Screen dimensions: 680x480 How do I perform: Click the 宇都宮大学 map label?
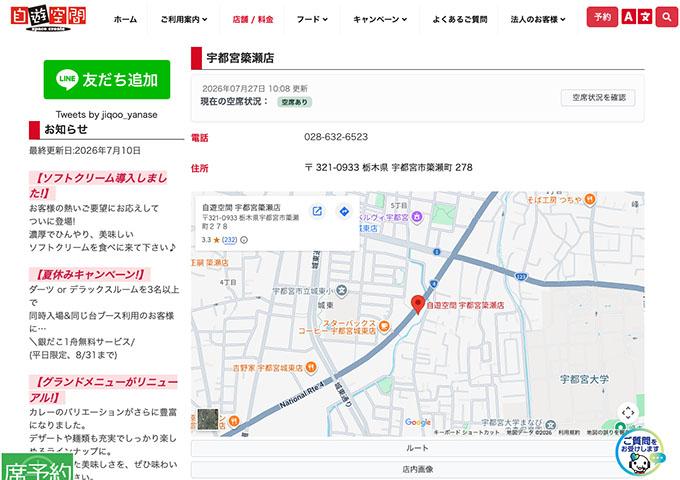point(584,379)
